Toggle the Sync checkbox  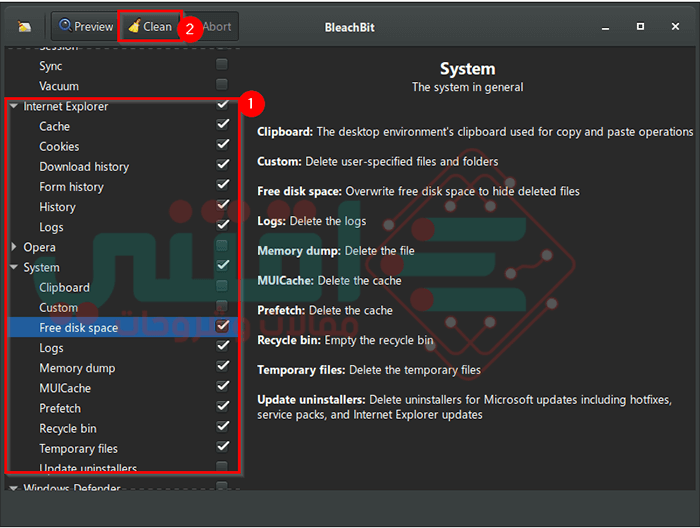tap(222, 64)
